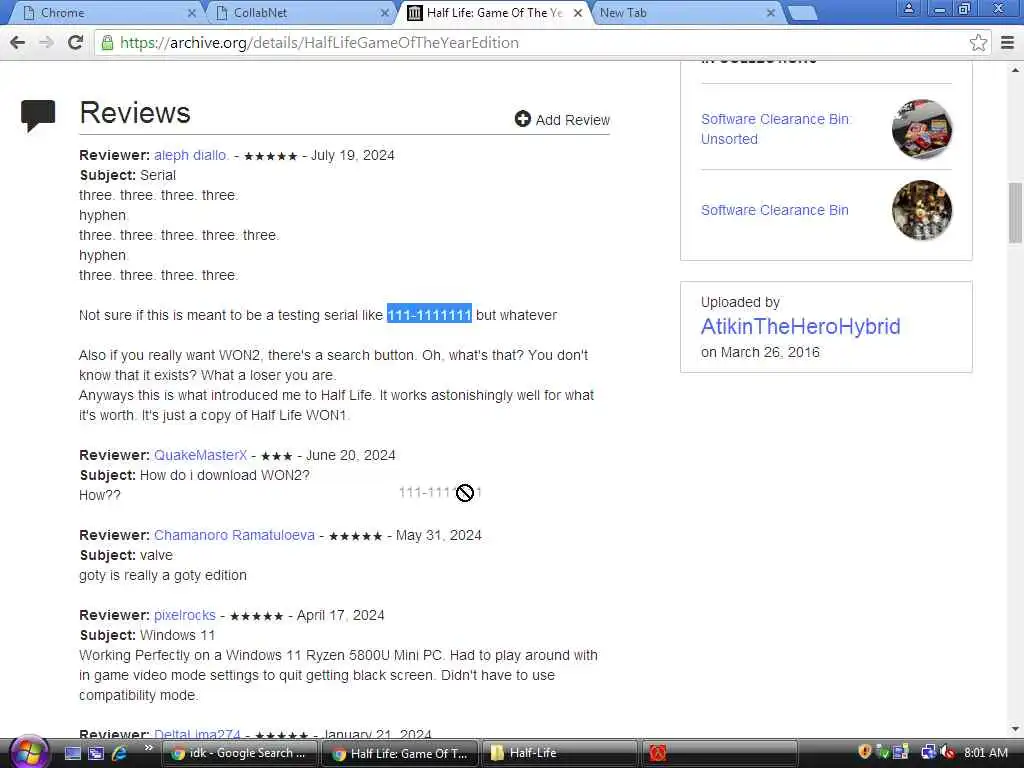Viewport: 1024px width, 768px height.
Task: Close the Chrome tab
Action: click(x=191, y=12)
